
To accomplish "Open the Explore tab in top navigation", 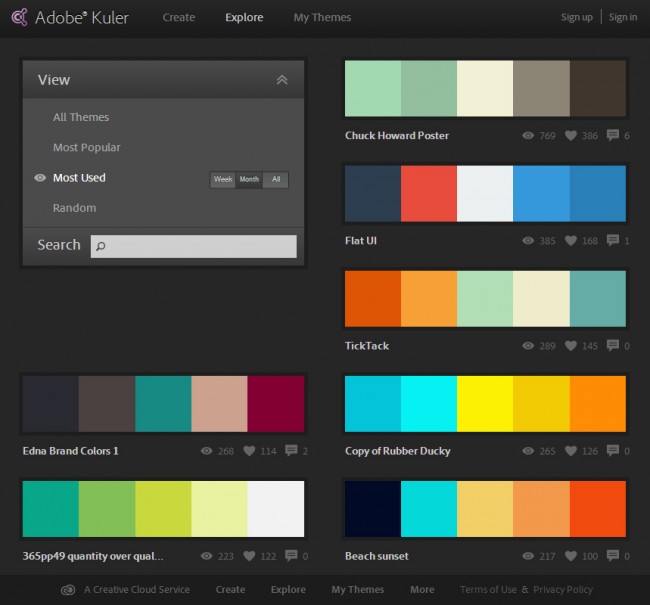I will pyautogui.click(x=244, y=17).
